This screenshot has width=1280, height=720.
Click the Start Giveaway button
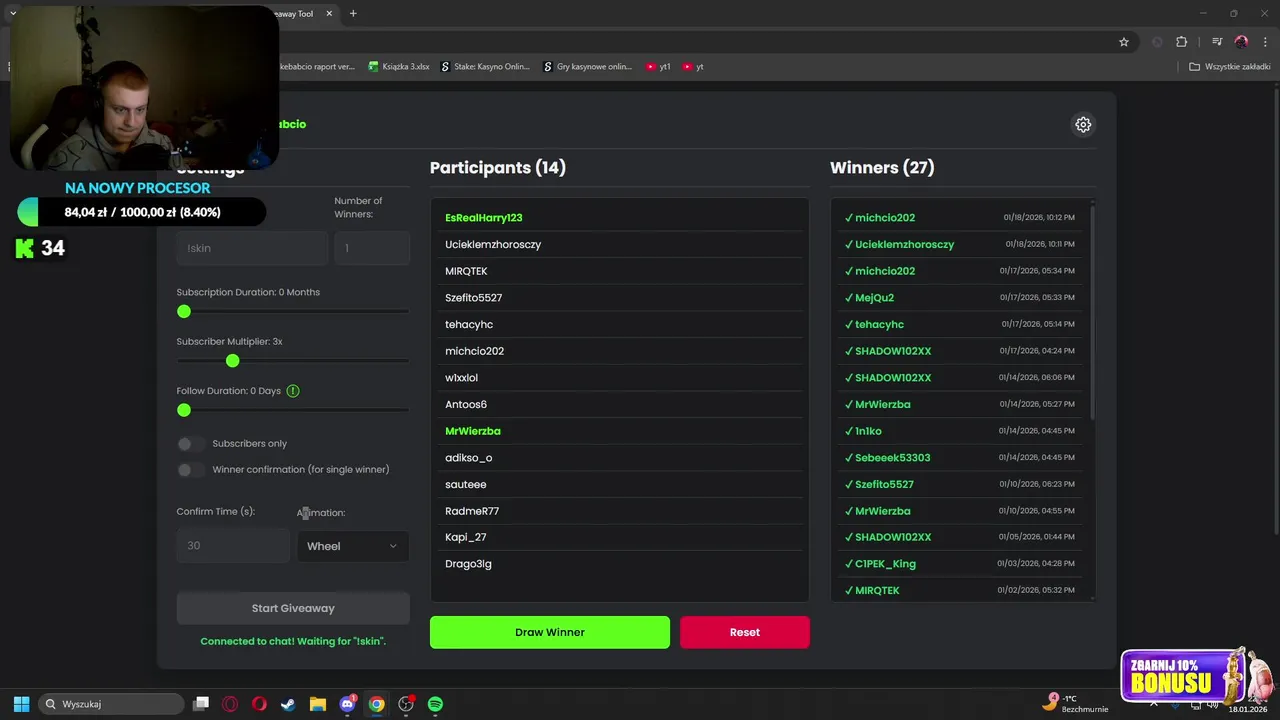293,608
